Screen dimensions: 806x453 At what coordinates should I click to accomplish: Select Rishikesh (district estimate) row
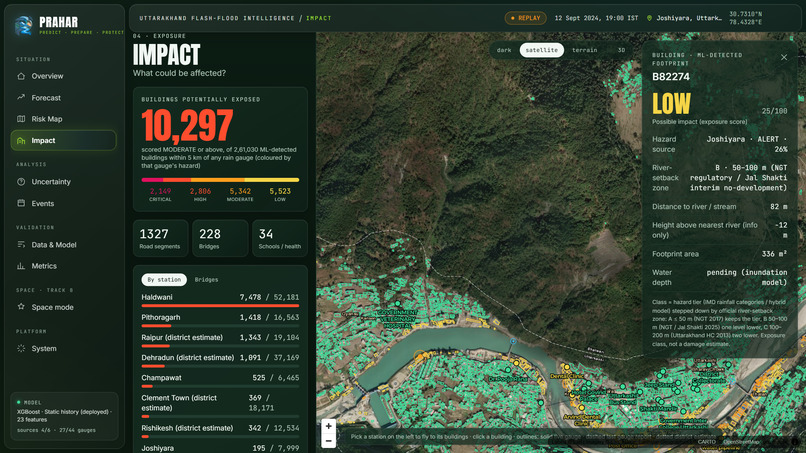tap(220, 431)
